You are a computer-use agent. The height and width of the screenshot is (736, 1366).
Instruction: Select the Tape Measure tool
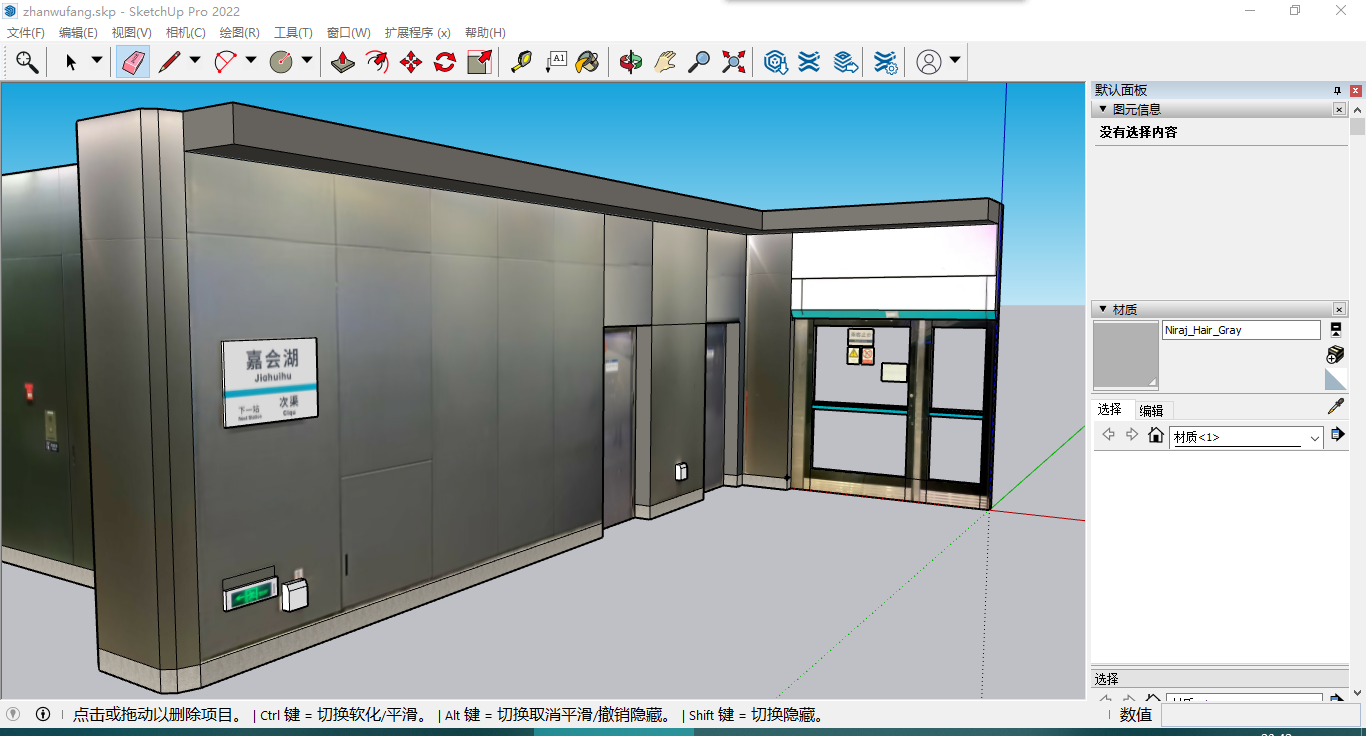(521, 62)
